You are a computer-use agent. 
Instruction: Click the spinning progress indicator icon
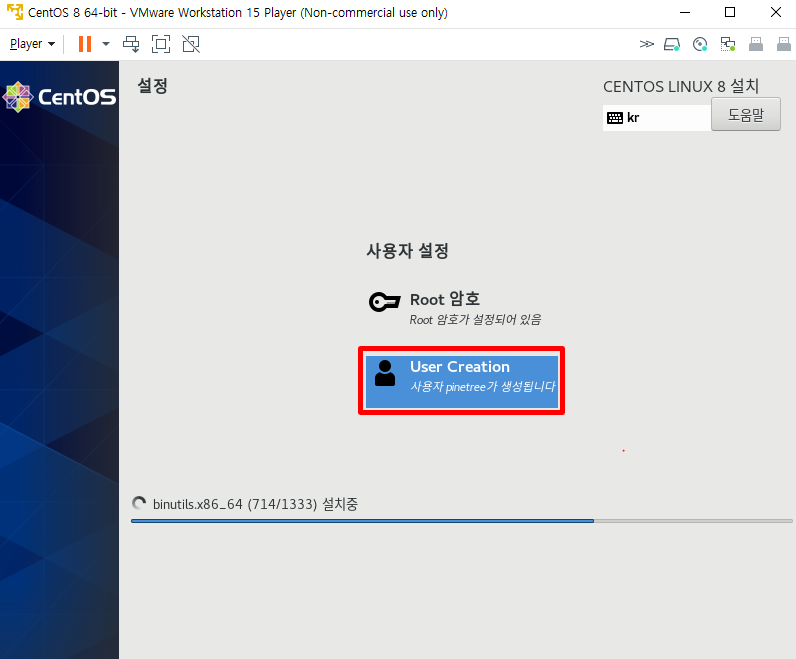pos(139,504)
